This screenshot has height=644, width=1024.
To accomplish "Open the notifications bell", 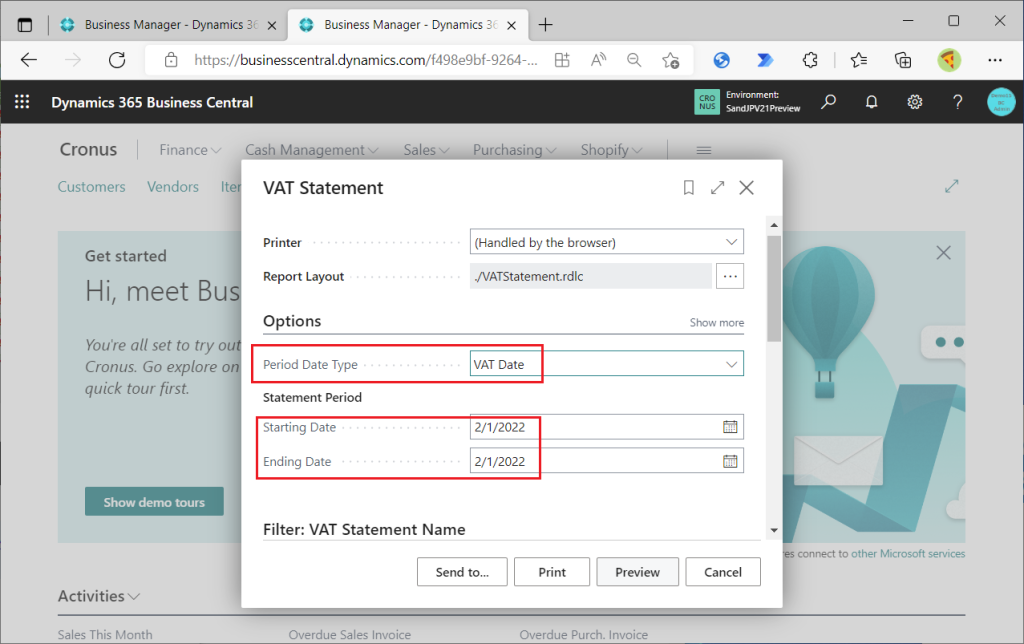I will [x=871, y=102].
